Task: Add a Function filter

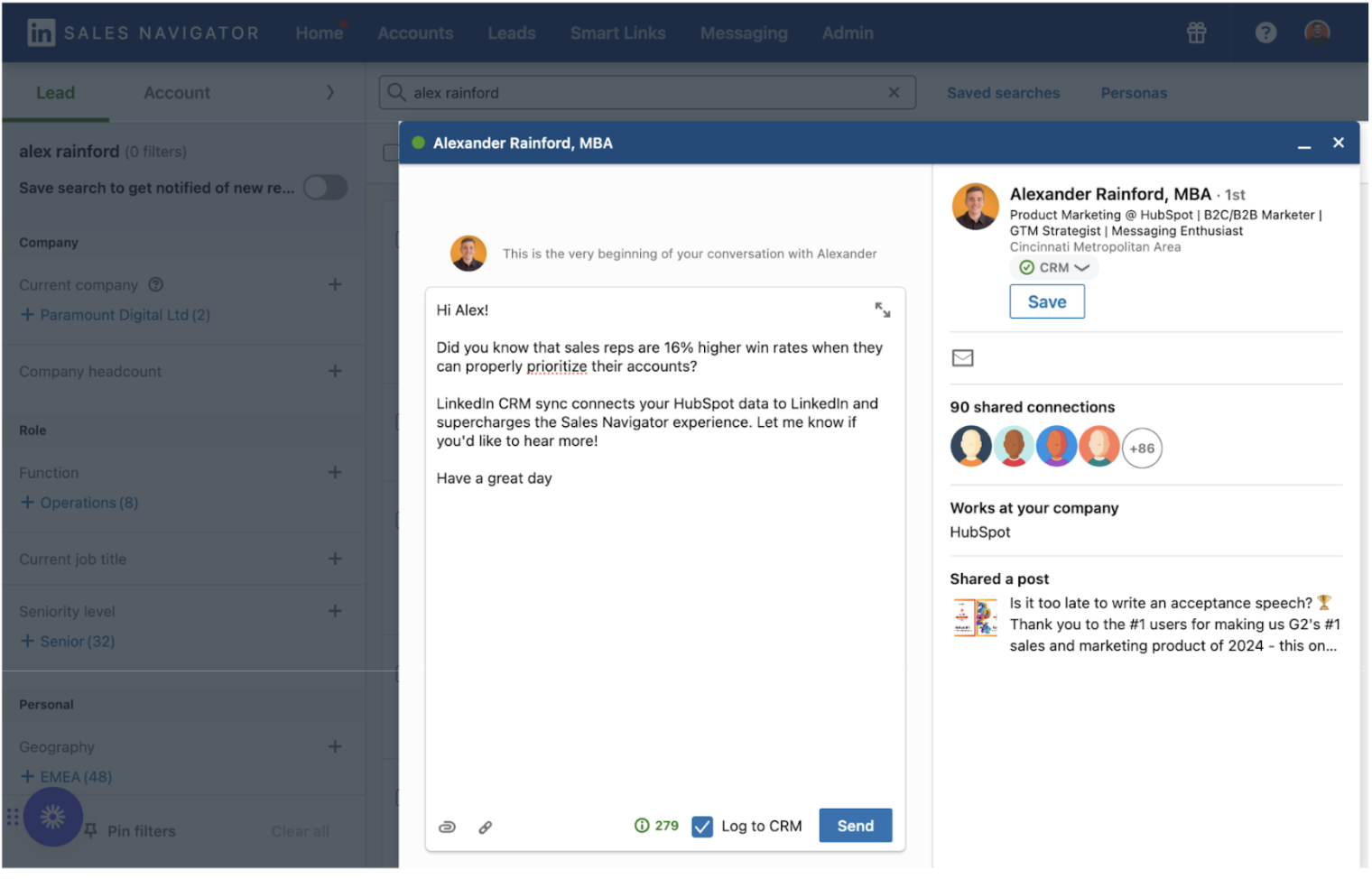Action: click(335, 472)
